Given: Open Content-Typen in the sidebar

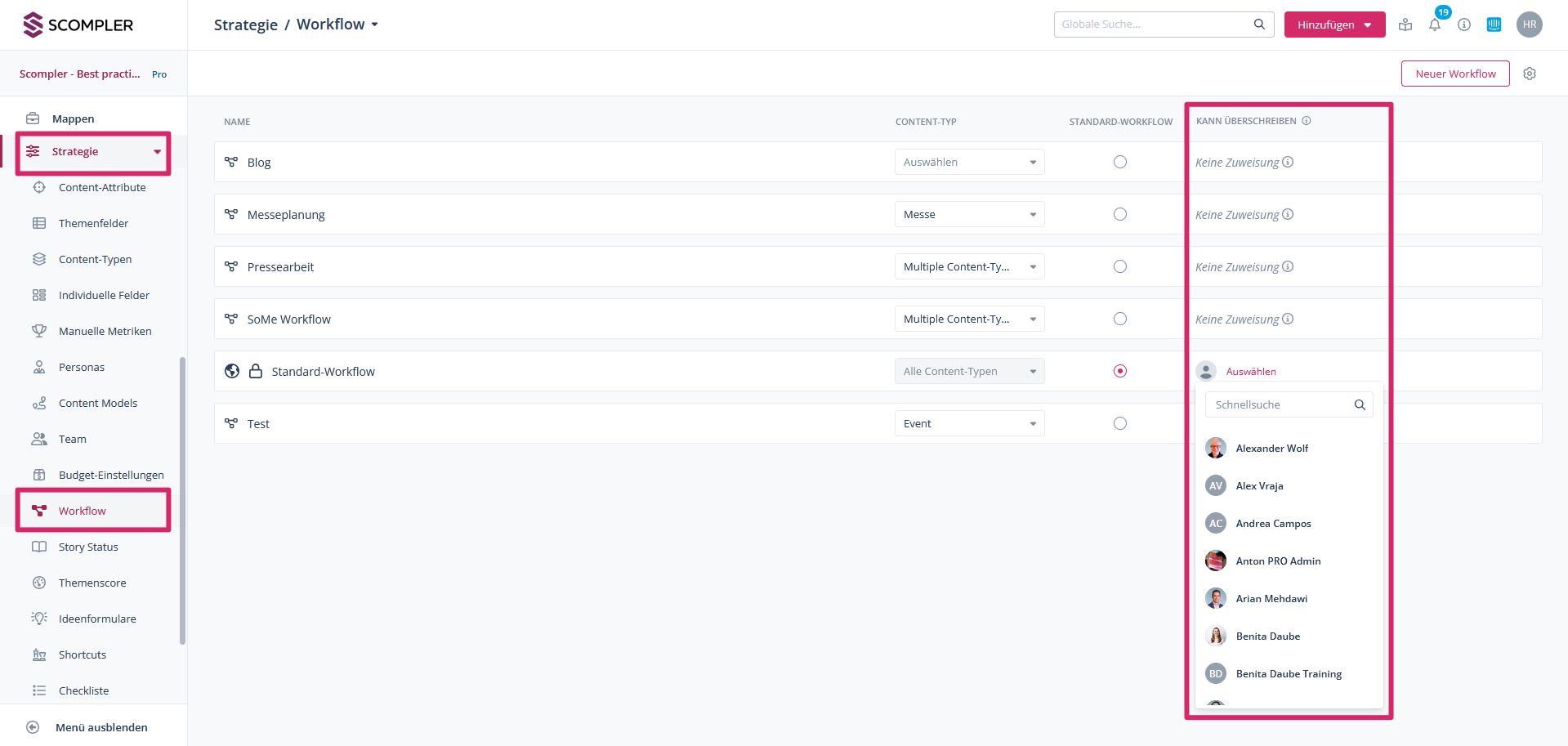Looking at the screenshot, I should (95, 259).
